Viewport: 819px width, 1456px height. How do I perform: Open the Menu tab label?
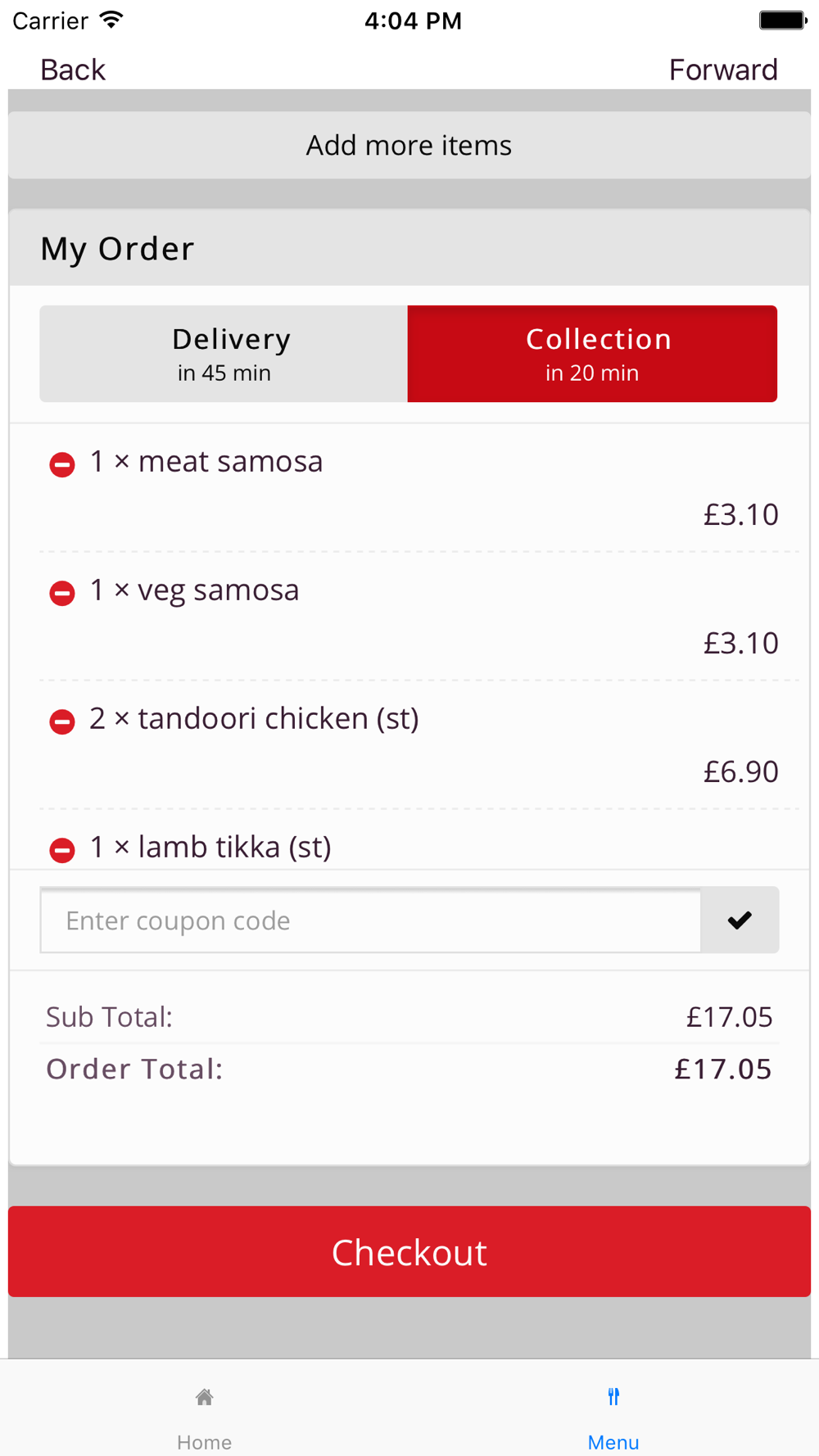click(613, 1441)
